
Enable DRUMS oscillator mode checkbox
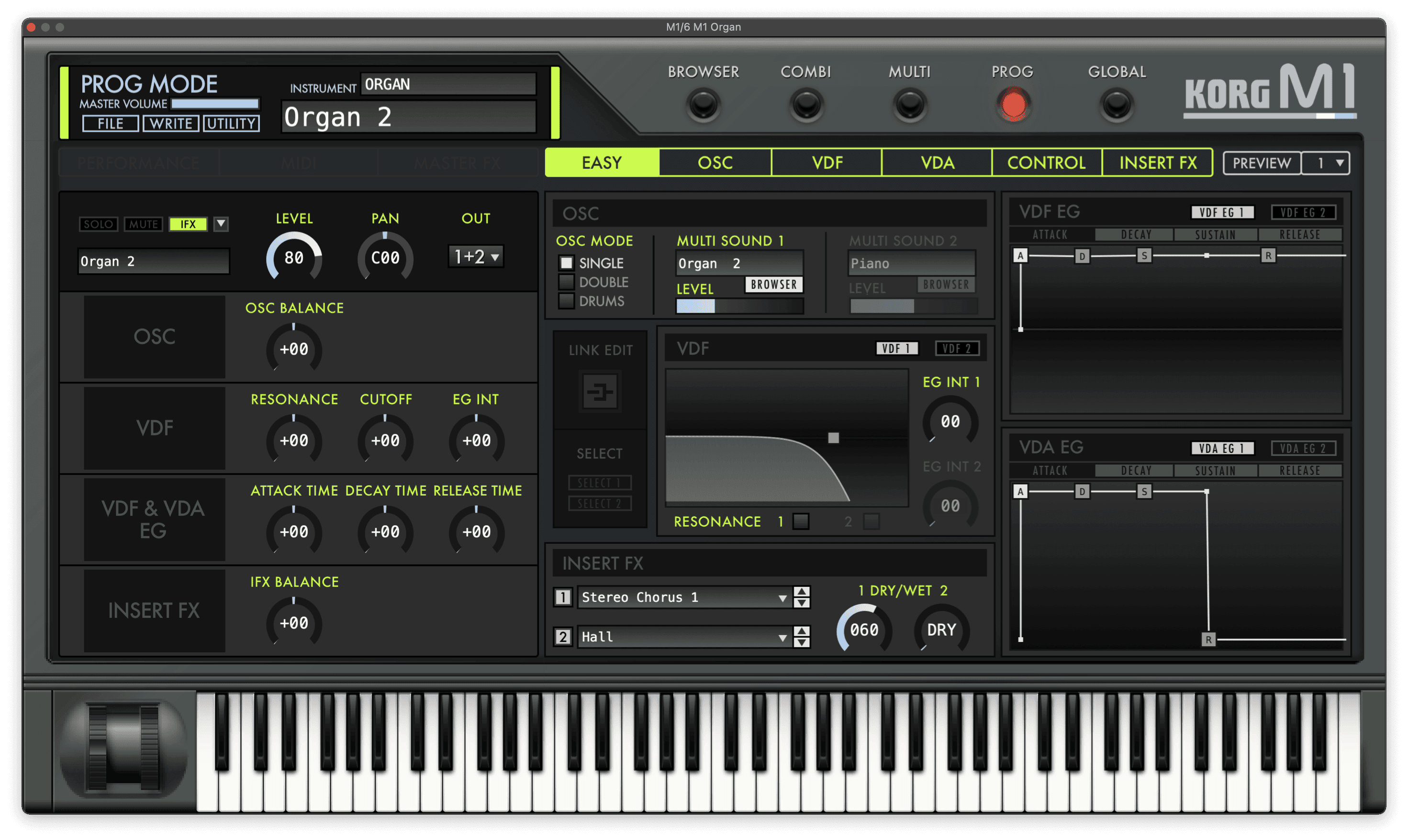[x=566, y=301]
